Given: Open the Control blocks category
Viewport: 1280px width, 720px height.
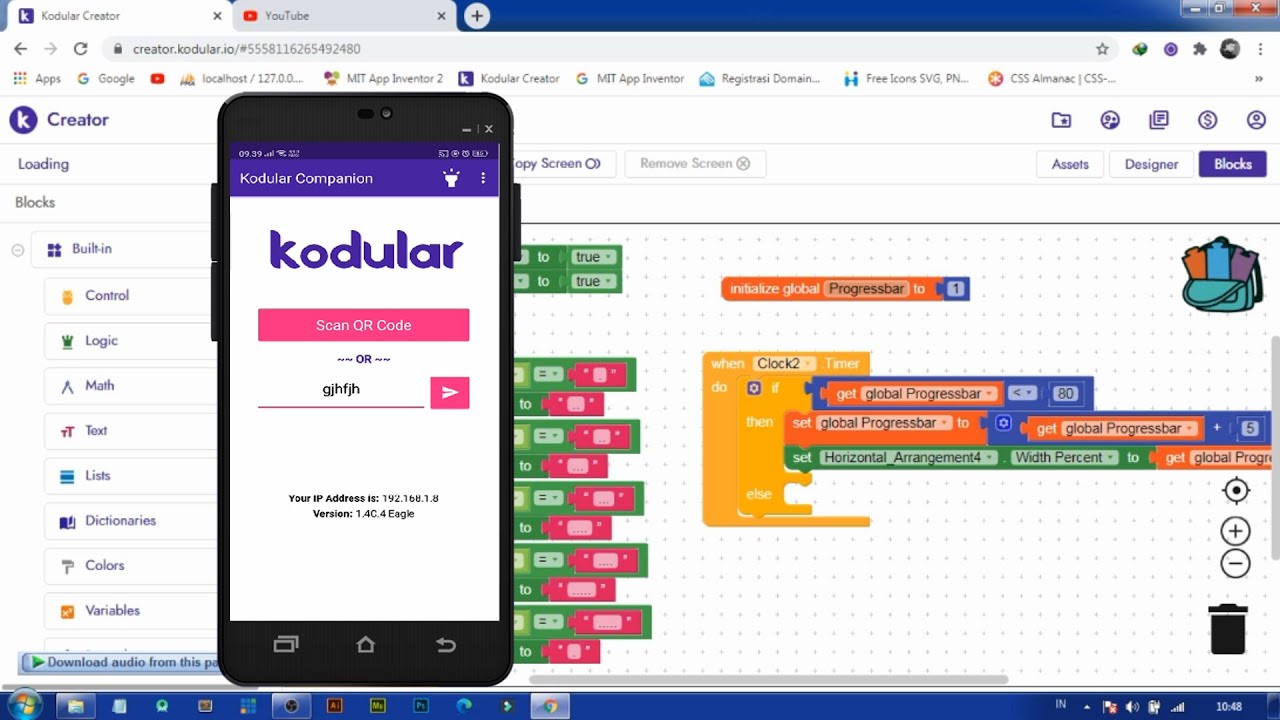Looking at the screenshot, I should point(130,296).
